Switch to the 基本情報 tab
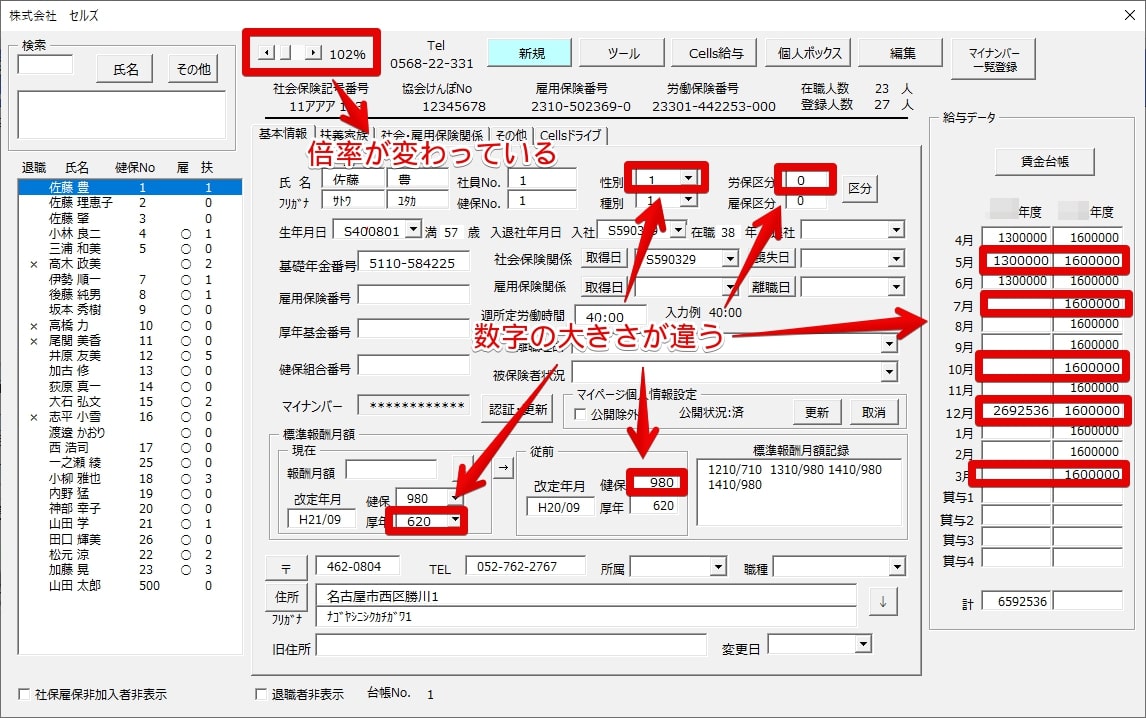 tap(283, 134)
